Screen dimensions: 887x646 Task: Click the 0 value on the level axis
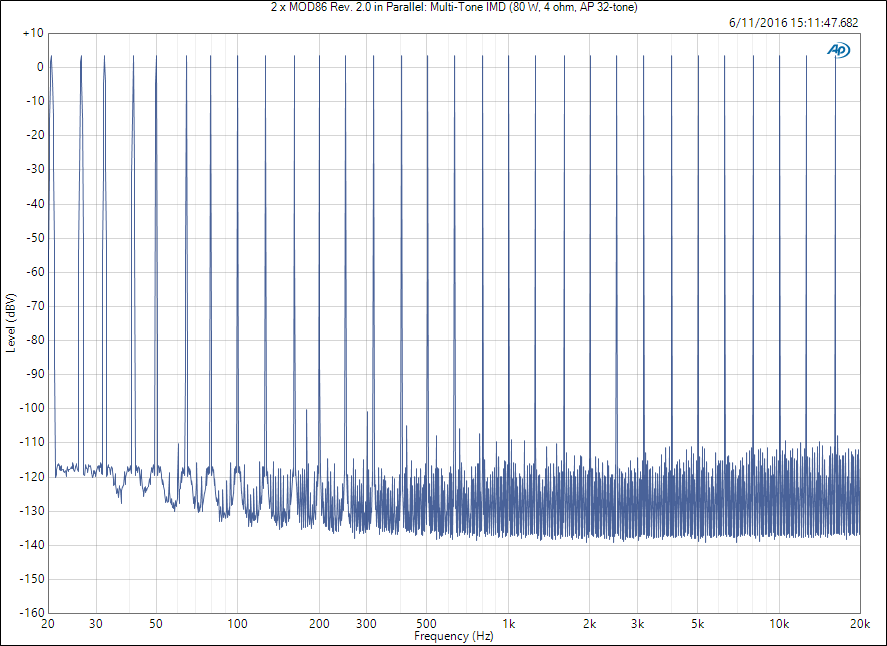click(x=40, y=67)
